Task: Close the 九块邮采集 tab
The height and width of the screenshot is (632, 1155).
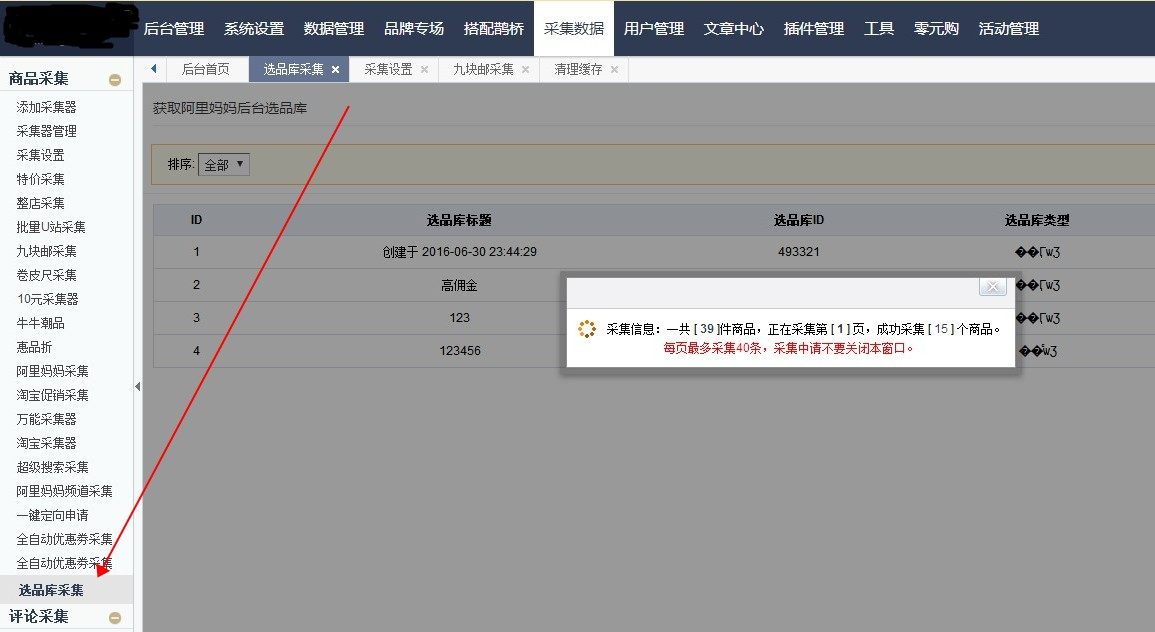Action: point(525,69)
